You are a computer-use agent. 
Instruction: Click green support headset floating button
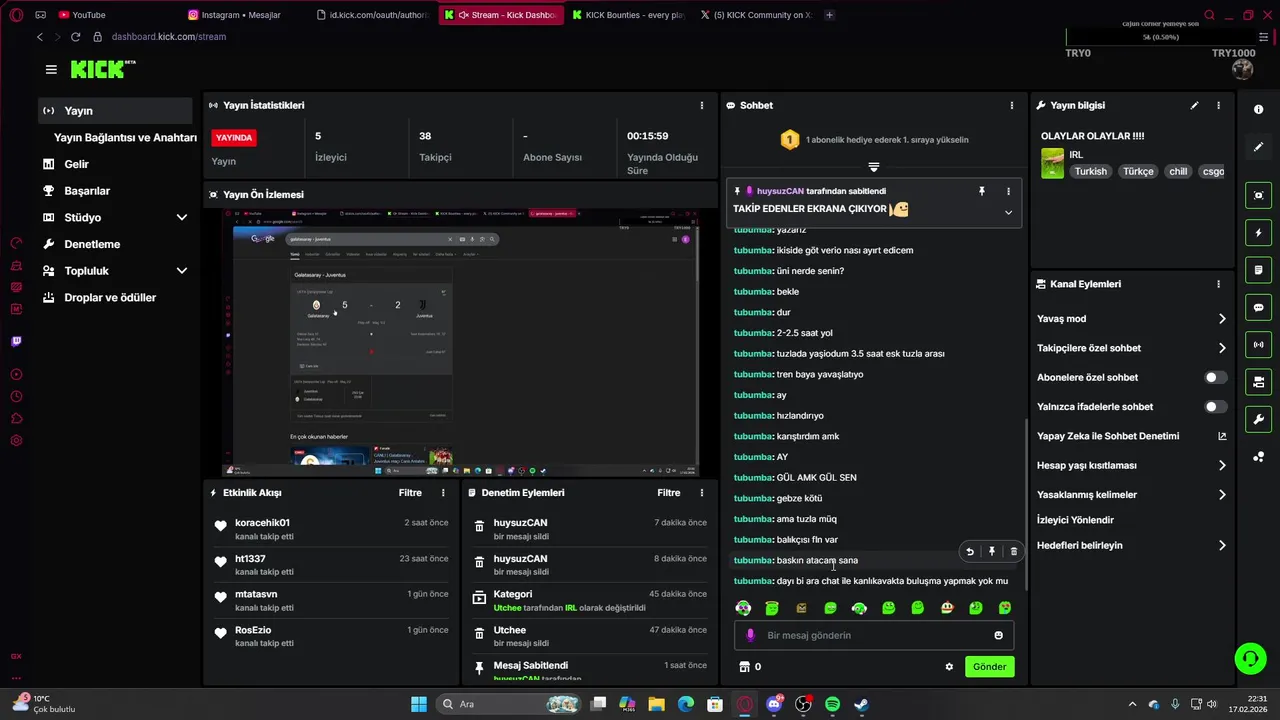point(1250,658)
